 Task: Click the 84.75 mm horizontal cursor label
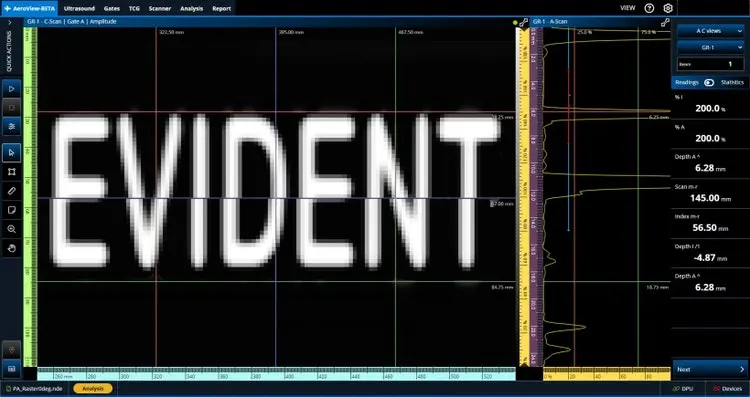(x=502, y=287)
